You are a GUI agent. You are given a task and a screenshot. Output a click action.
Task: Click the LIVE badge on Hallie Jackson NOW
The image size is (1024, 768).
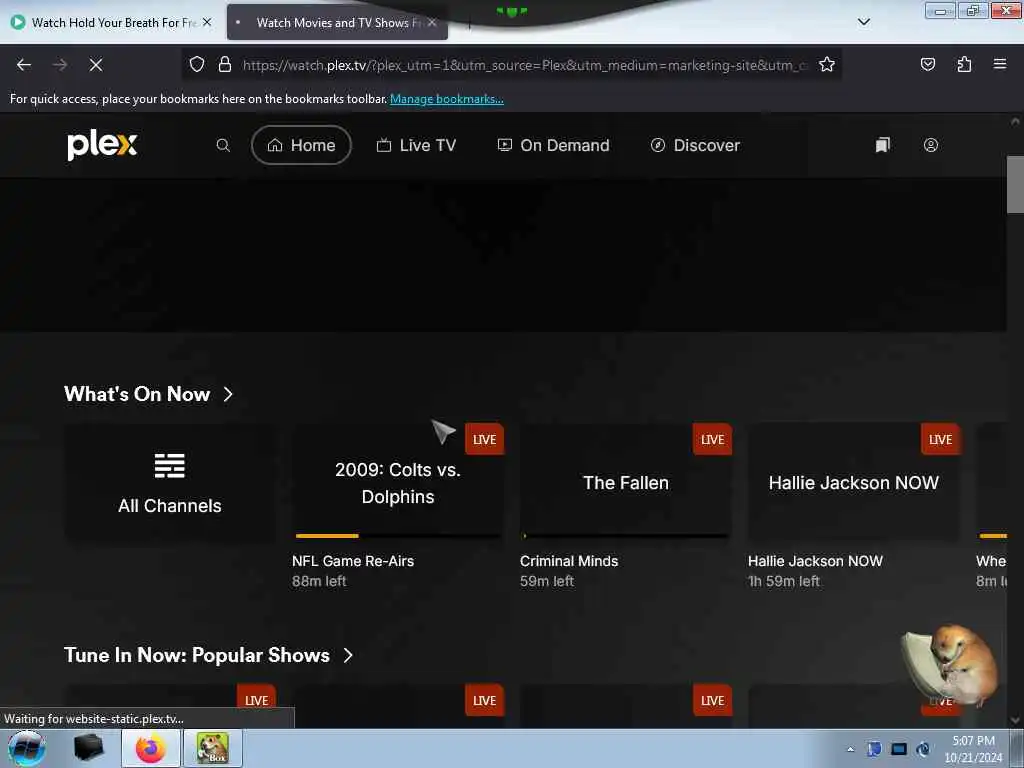(x=940, y=440)
